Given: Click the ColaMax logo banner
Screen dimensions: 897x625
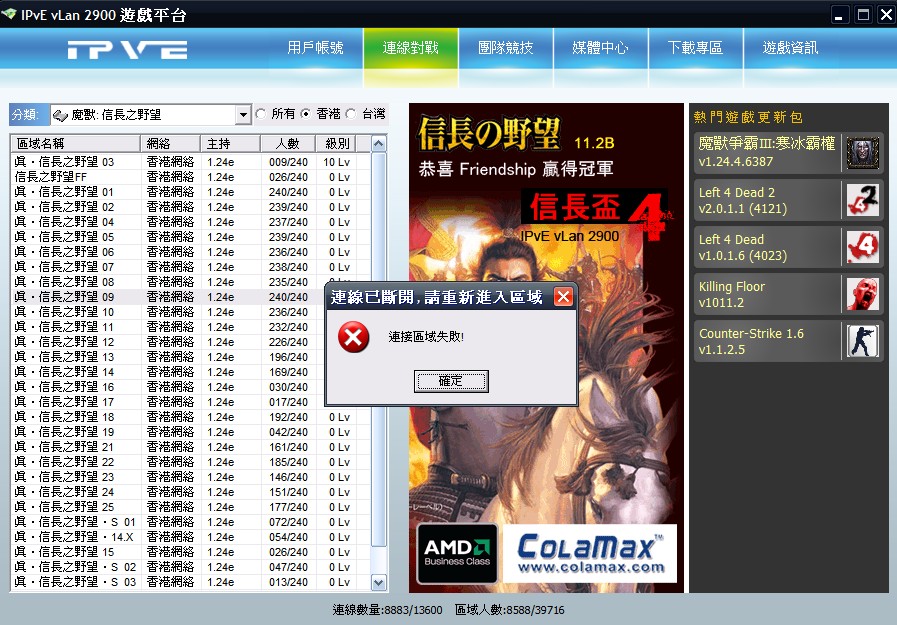Looking at the screenshot, I should [x=590, y=554].
